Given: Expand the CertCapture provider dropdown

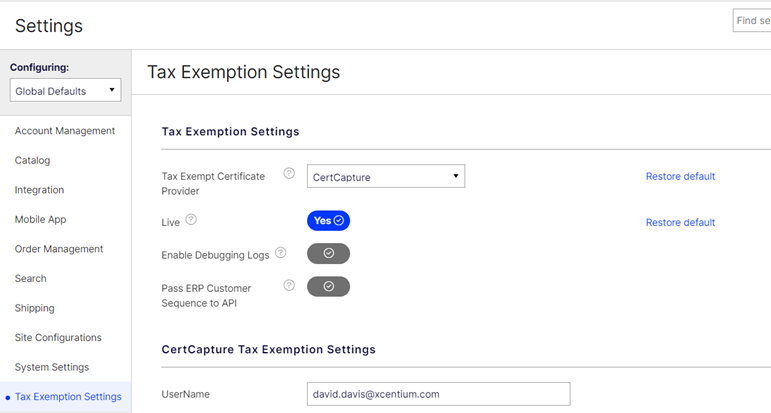Looking at the screenshot, I should click(386, 176).
